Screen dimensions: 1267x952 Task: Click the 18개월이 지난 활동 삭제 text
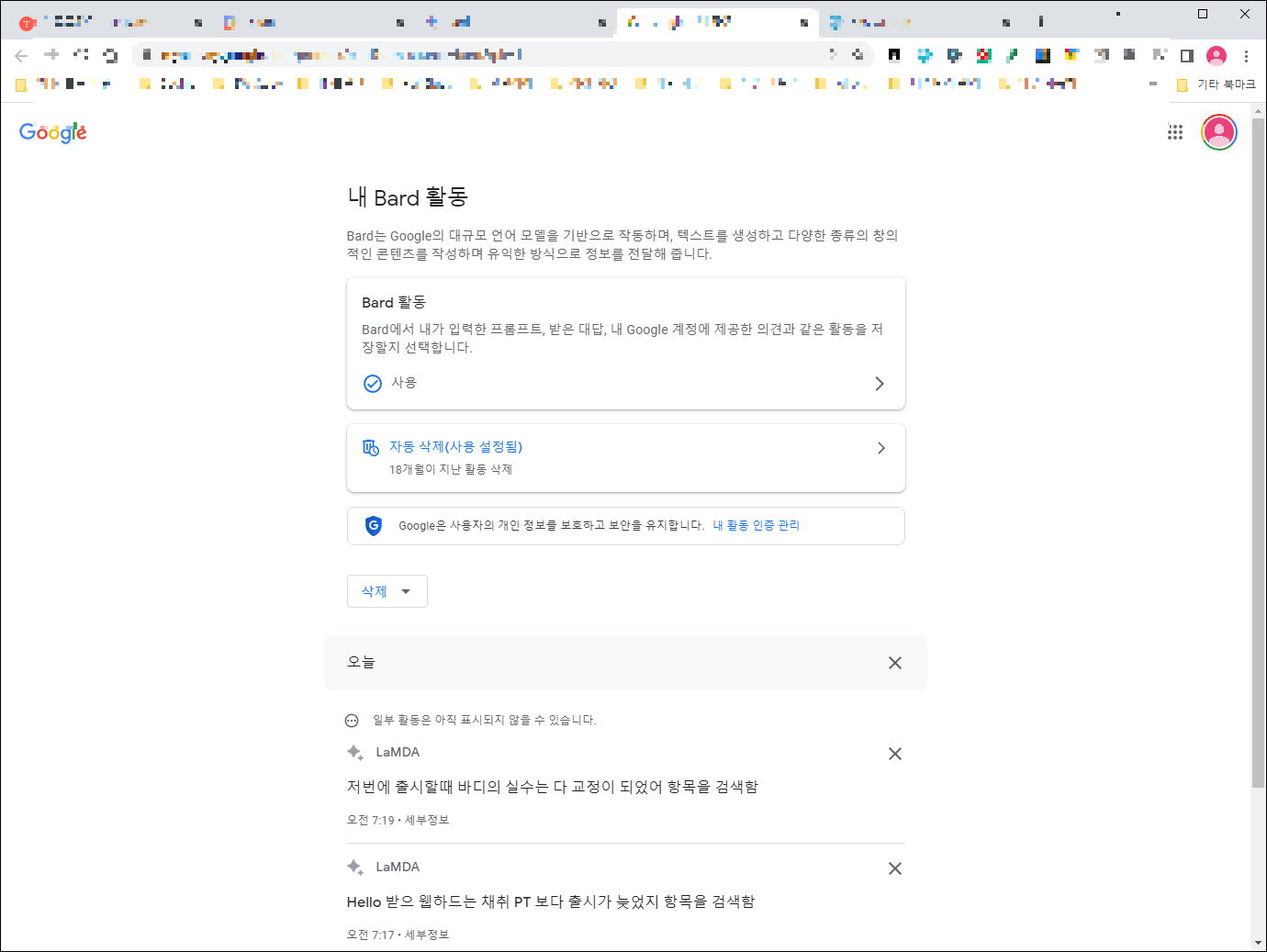pos(451,470)
